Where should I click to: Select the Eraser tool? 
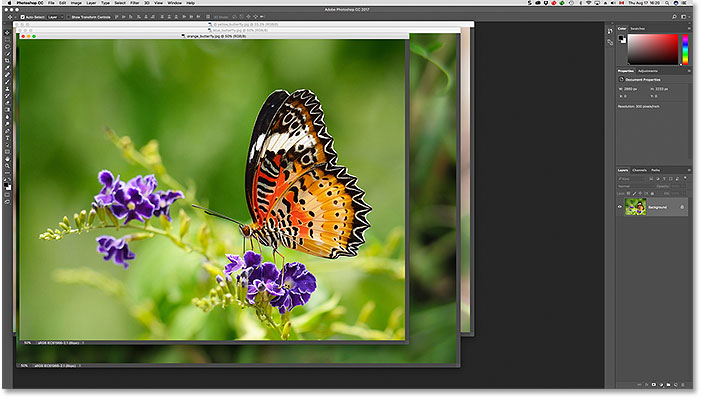(7, 102)
